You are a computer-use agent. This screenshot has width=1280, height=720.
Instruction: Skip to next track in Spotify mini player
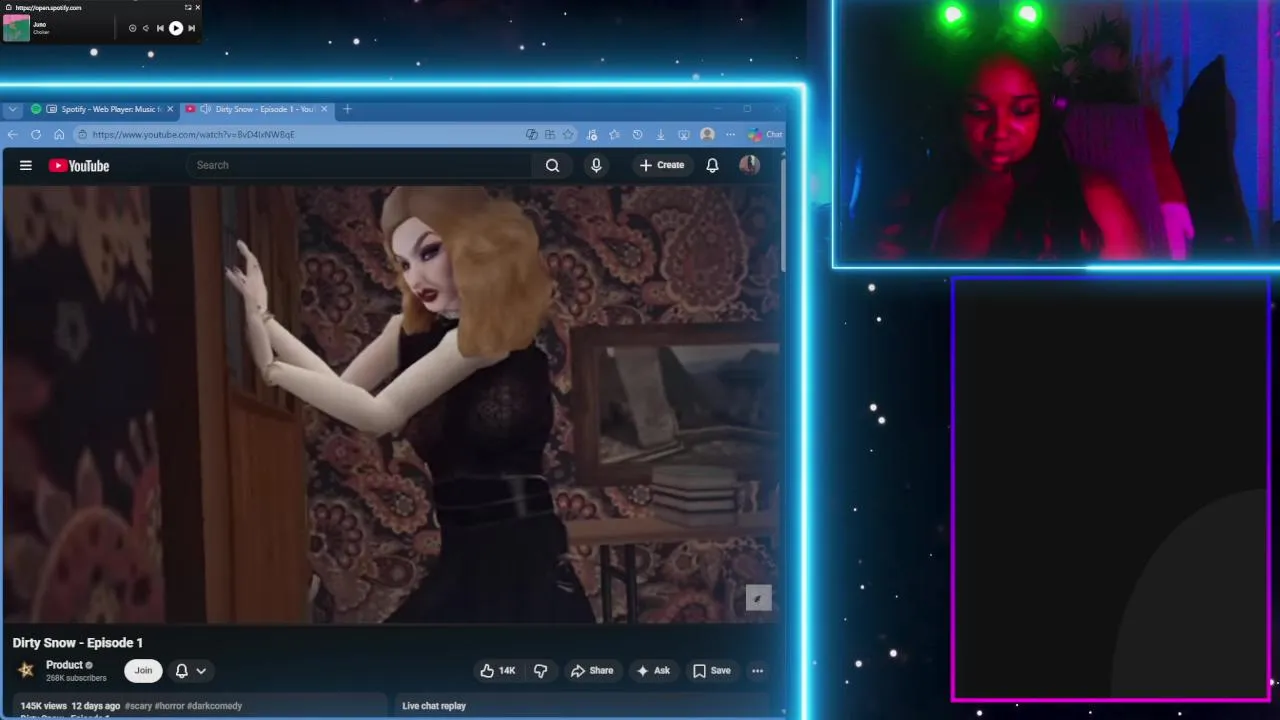(x=192, y=28)
